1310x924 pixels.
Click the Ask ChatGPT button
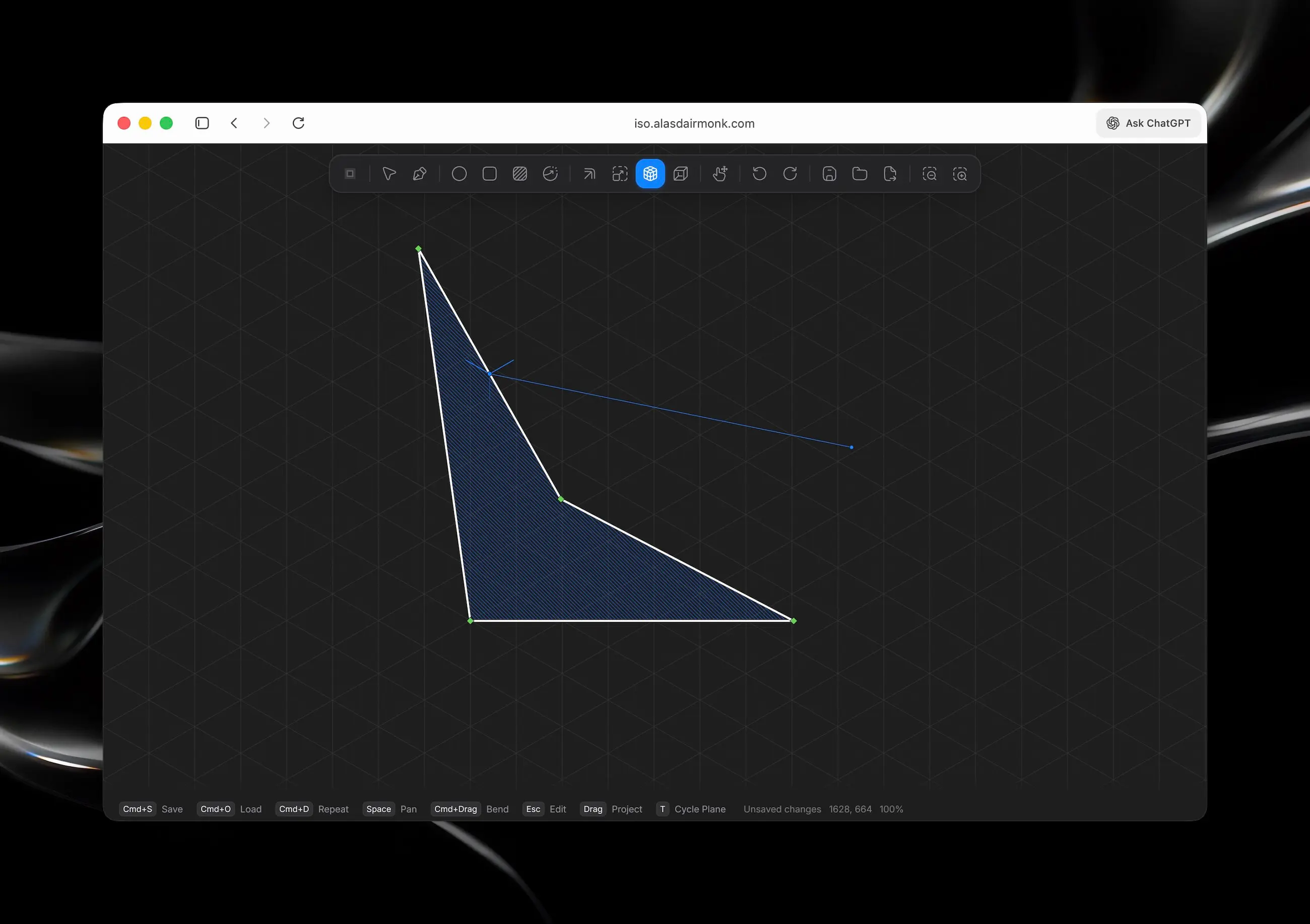[x=1148, y=123]
